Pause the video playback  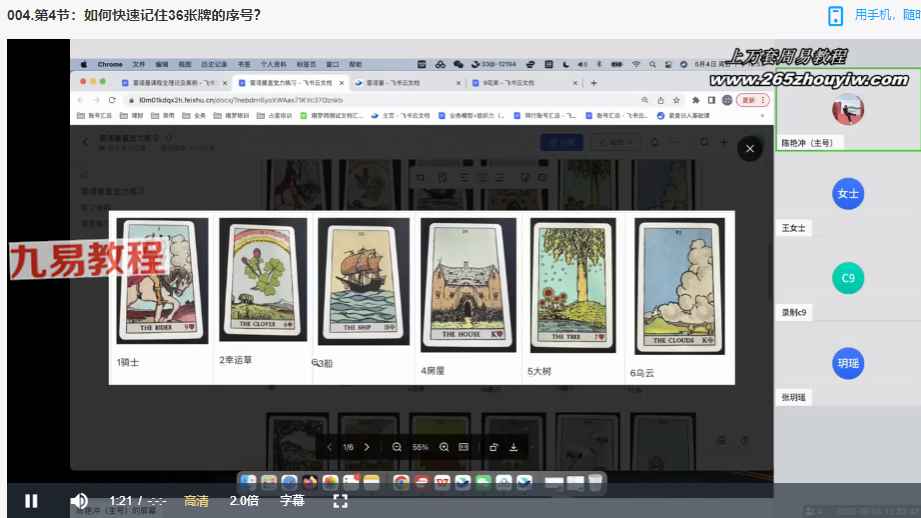point(32,501)
